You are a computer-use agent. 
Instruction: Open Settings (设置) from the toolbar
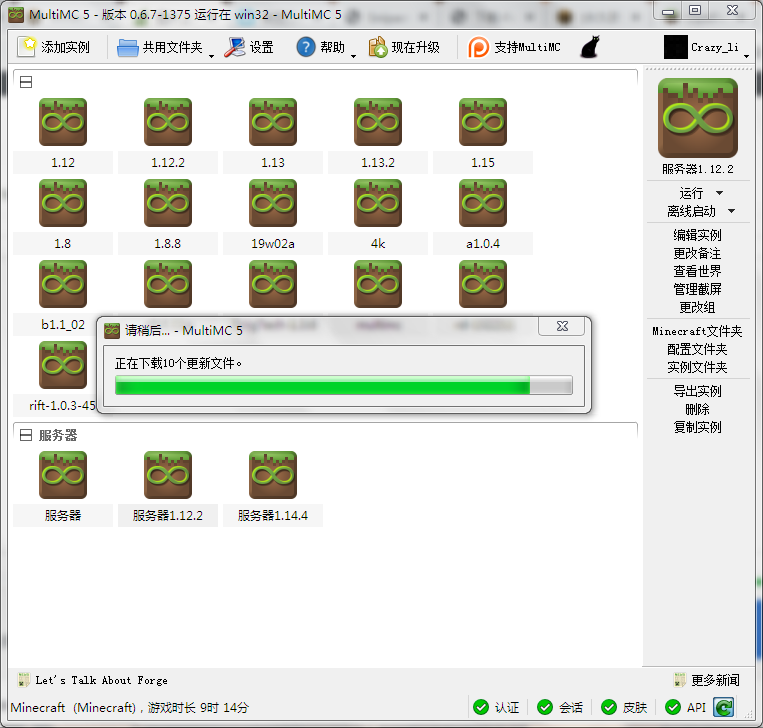(249, 47)
